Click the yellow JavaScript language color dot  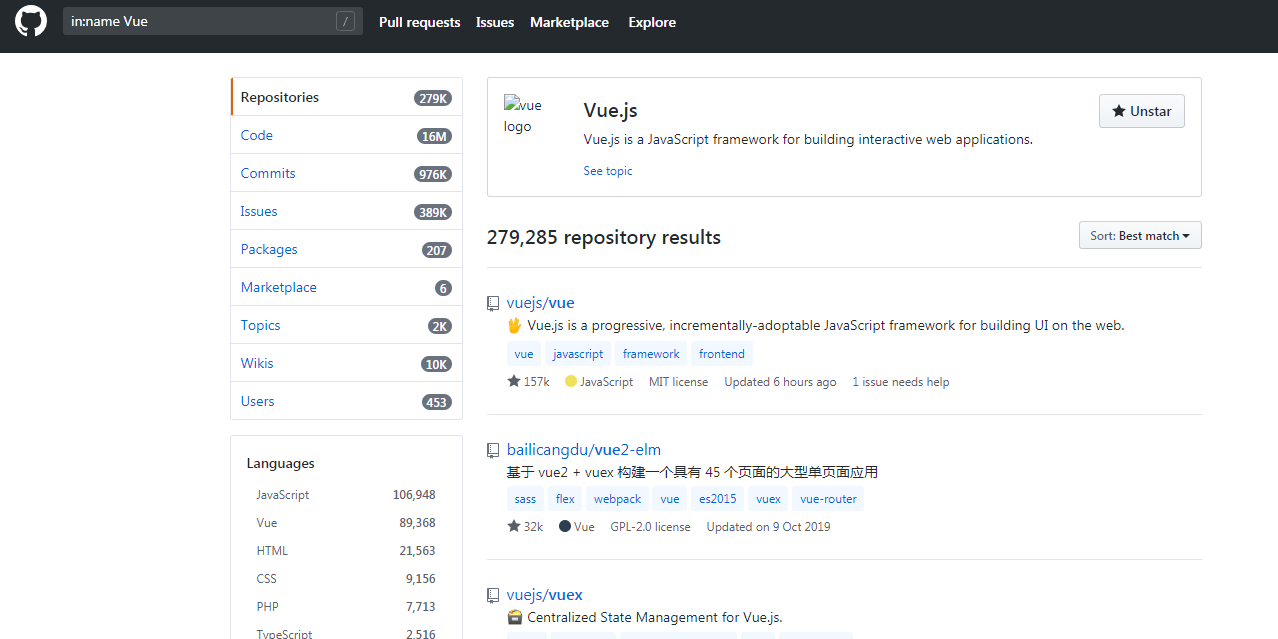coord(571,382)
